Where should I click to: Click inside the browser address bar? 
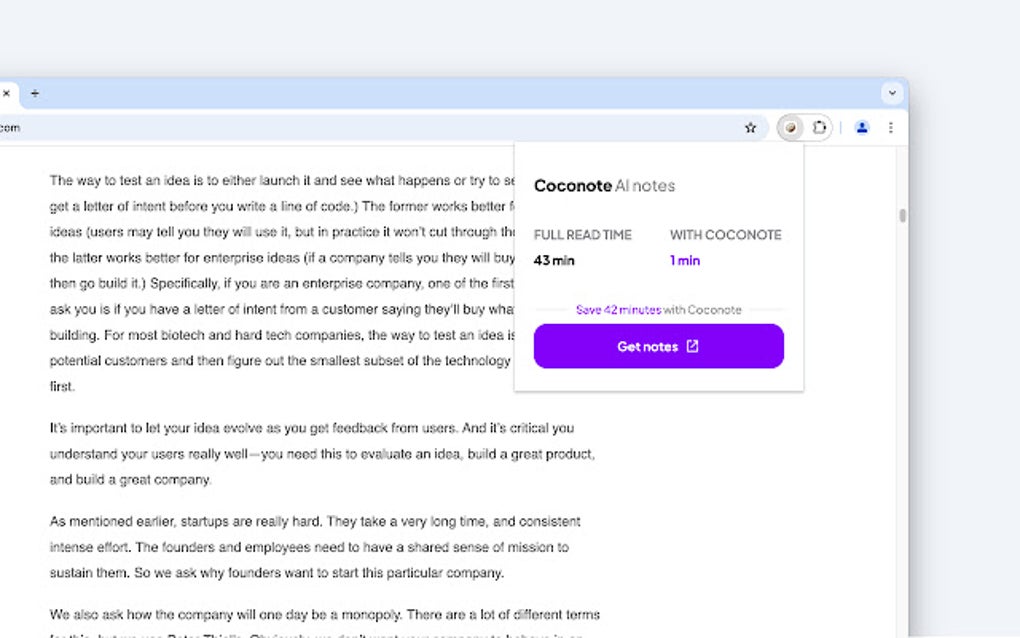(300, 127)
